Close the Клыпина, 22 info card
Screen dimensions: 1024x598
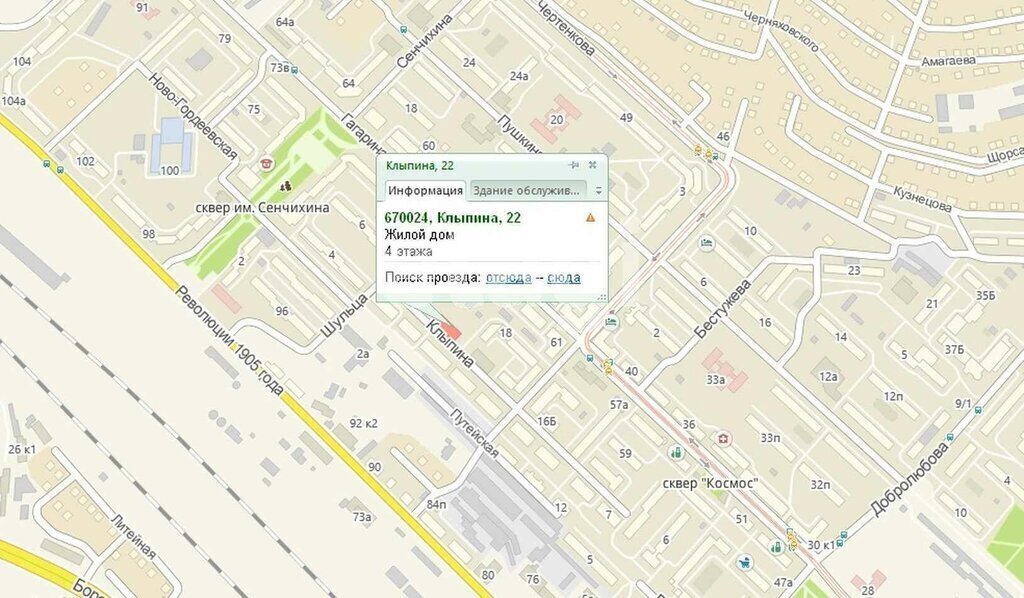(x=592, y=165)
